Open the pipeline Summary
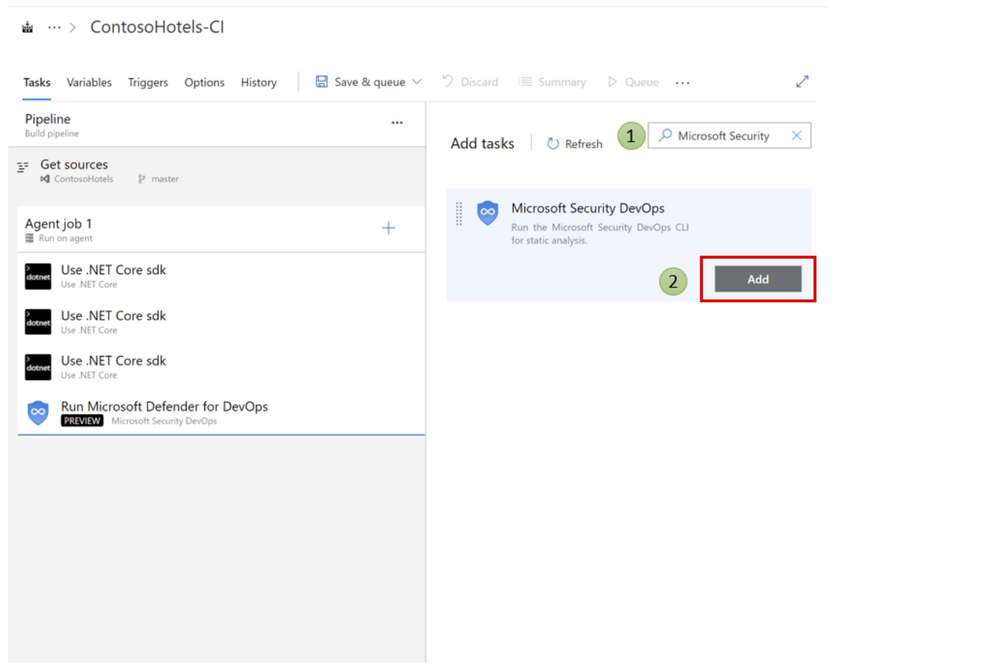 (552, 82)
